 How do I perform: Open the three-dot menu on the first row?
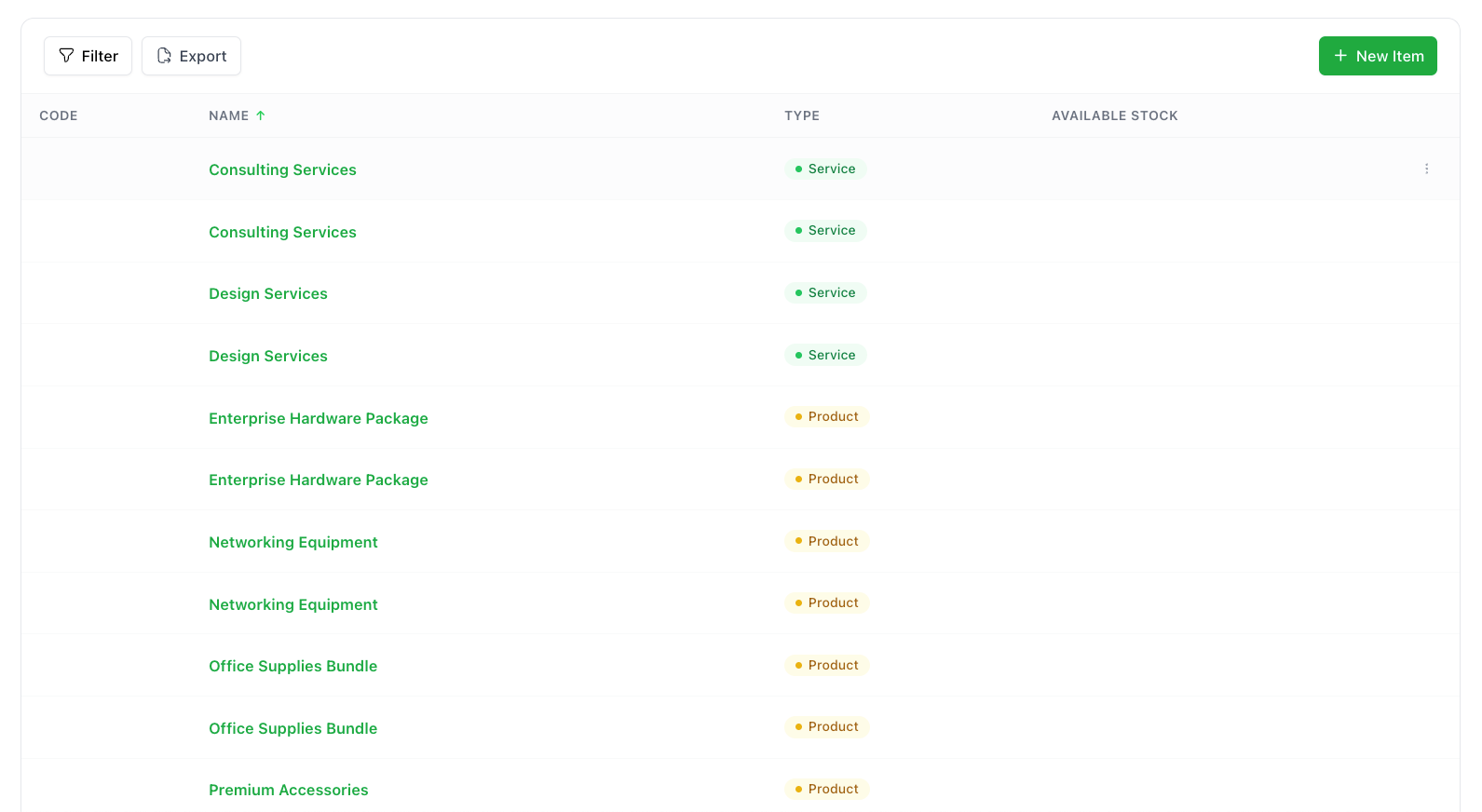coord(1426,169)
